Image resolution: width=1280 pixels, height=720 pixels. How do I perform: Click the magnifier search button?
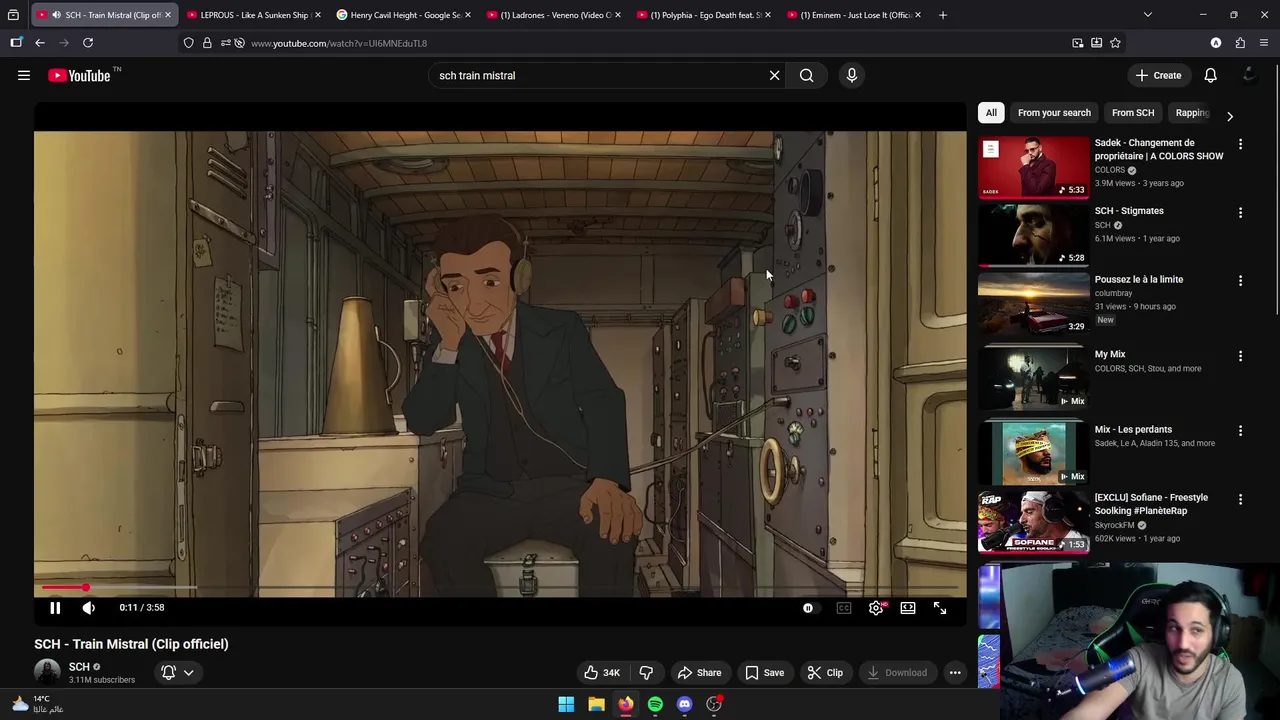click(806, 75)
